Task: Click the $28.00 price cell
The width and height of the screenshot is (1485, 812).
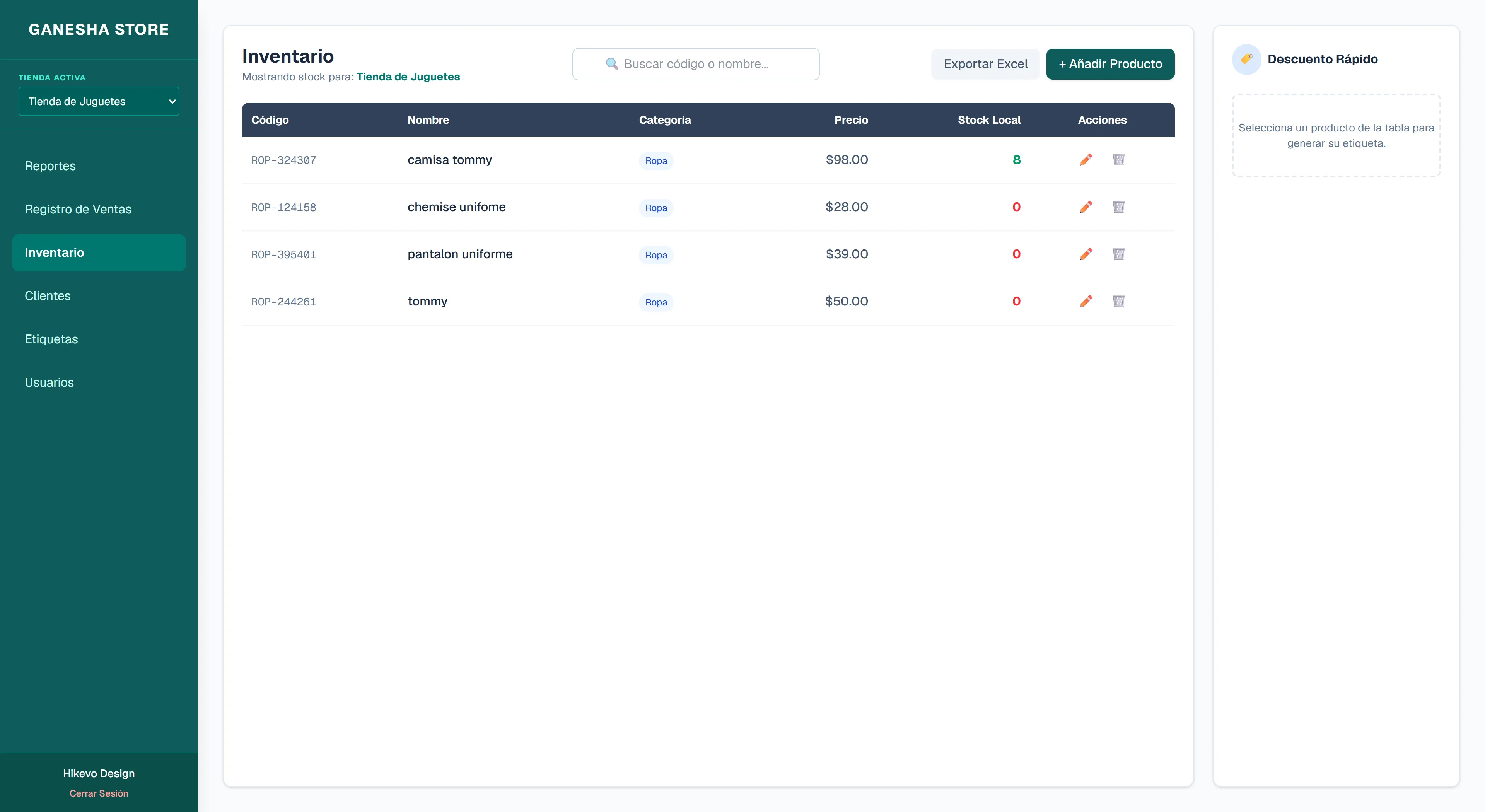Action: coord(846,207)
